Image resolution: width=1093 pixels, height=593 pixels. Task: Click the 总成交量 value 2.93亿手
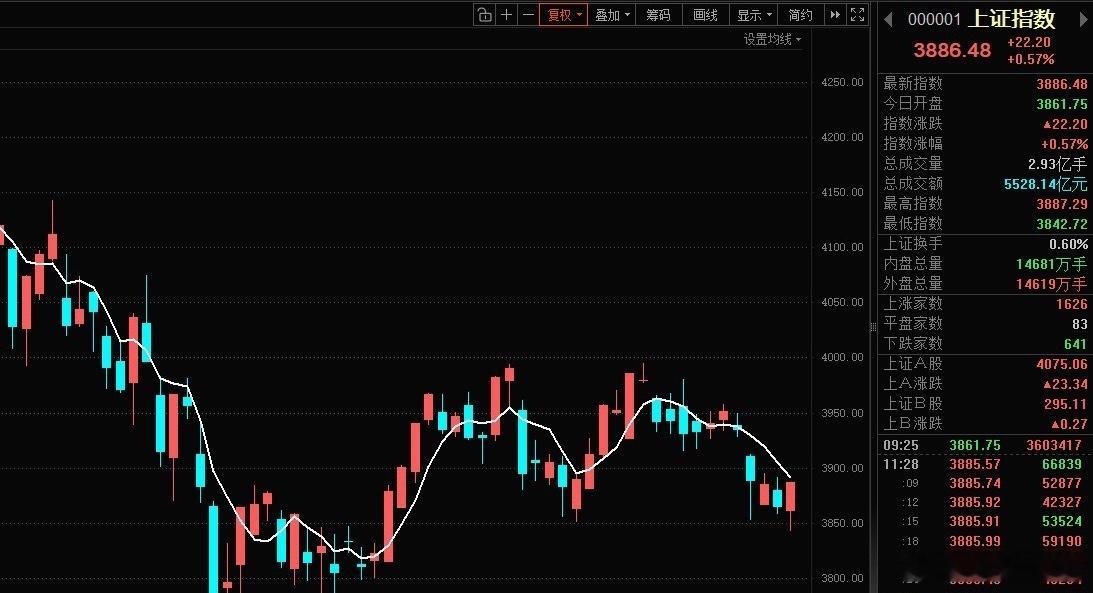click(x=1057, y=164)
